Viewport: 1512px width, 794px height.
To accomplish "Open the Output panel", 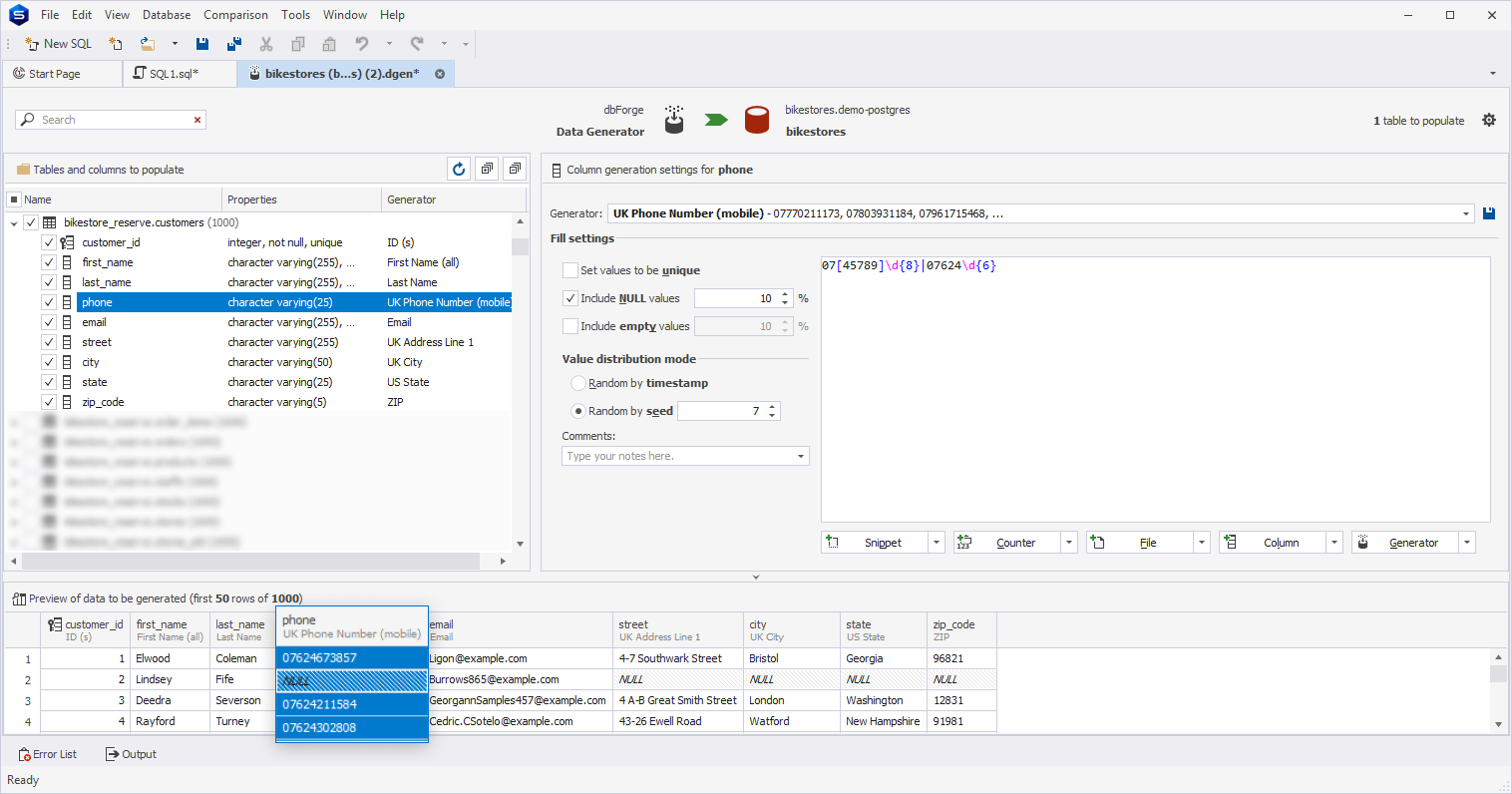I will tap(131, 754).
